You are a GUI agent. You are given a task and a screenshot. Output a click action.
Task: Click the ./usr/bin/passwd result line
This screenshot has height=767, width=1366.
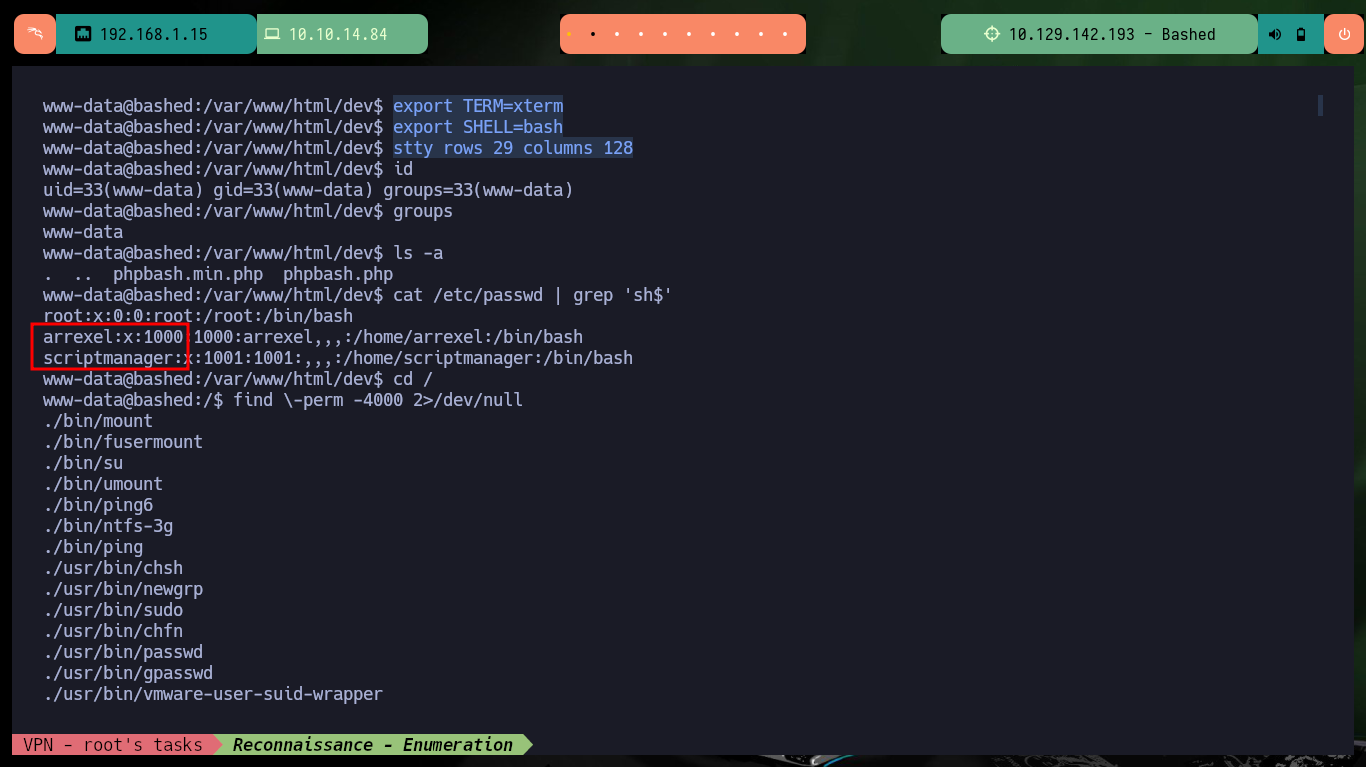click(x=123, y=652)
